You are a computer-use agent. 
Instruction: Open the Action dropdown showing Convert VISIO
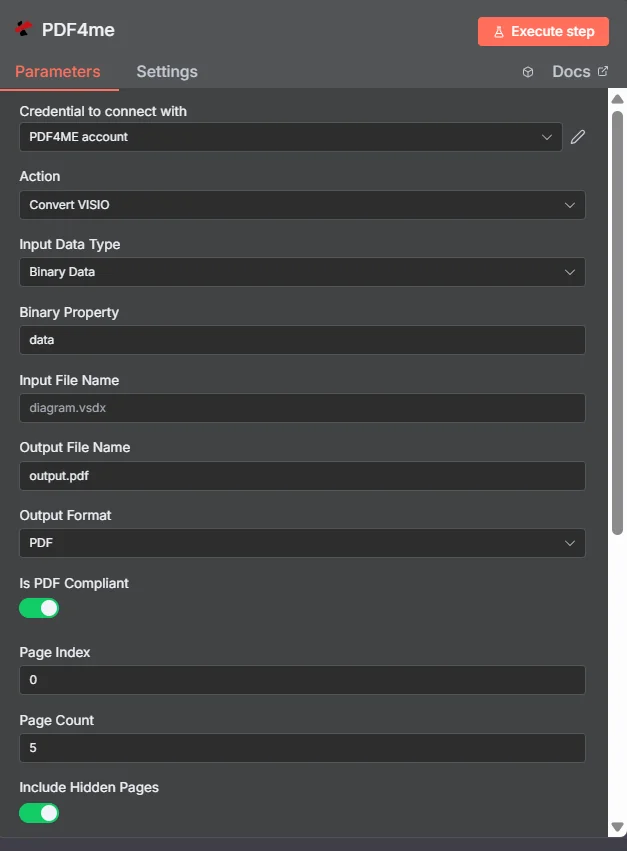[302, 205]
